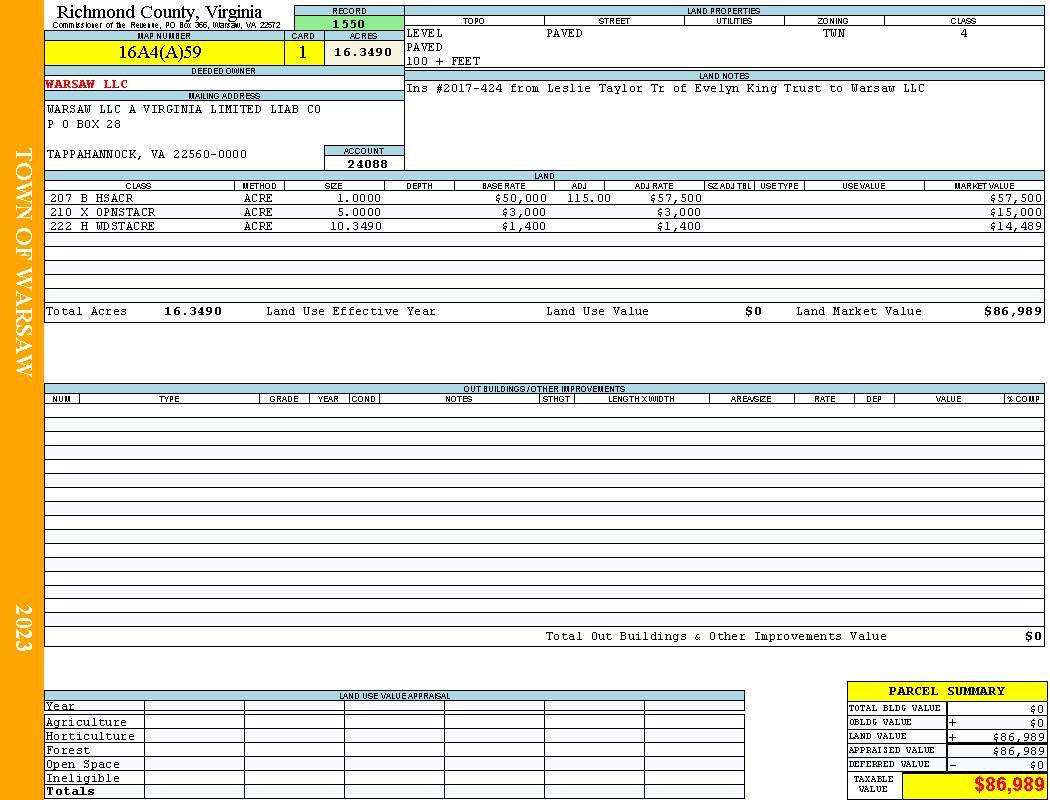Click Land Use Effective Year label
1050x800 pixels.
[351, 311]
